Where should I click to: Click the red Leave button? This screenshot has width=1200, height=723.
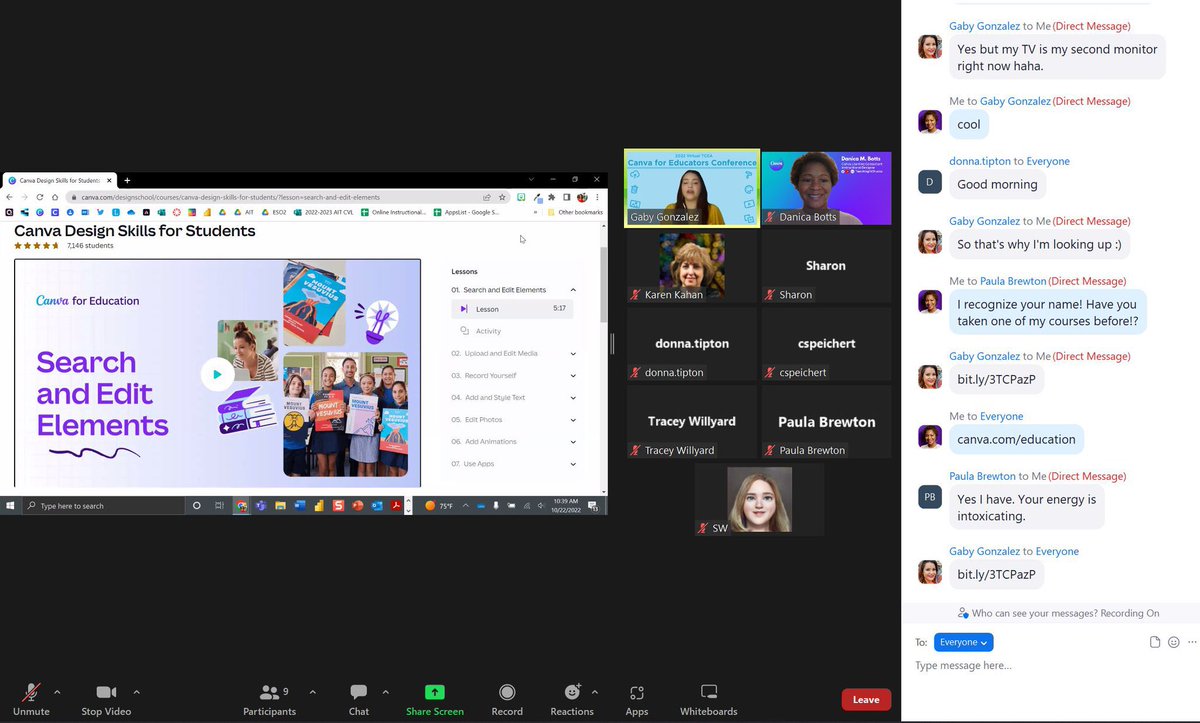(866, 700)
